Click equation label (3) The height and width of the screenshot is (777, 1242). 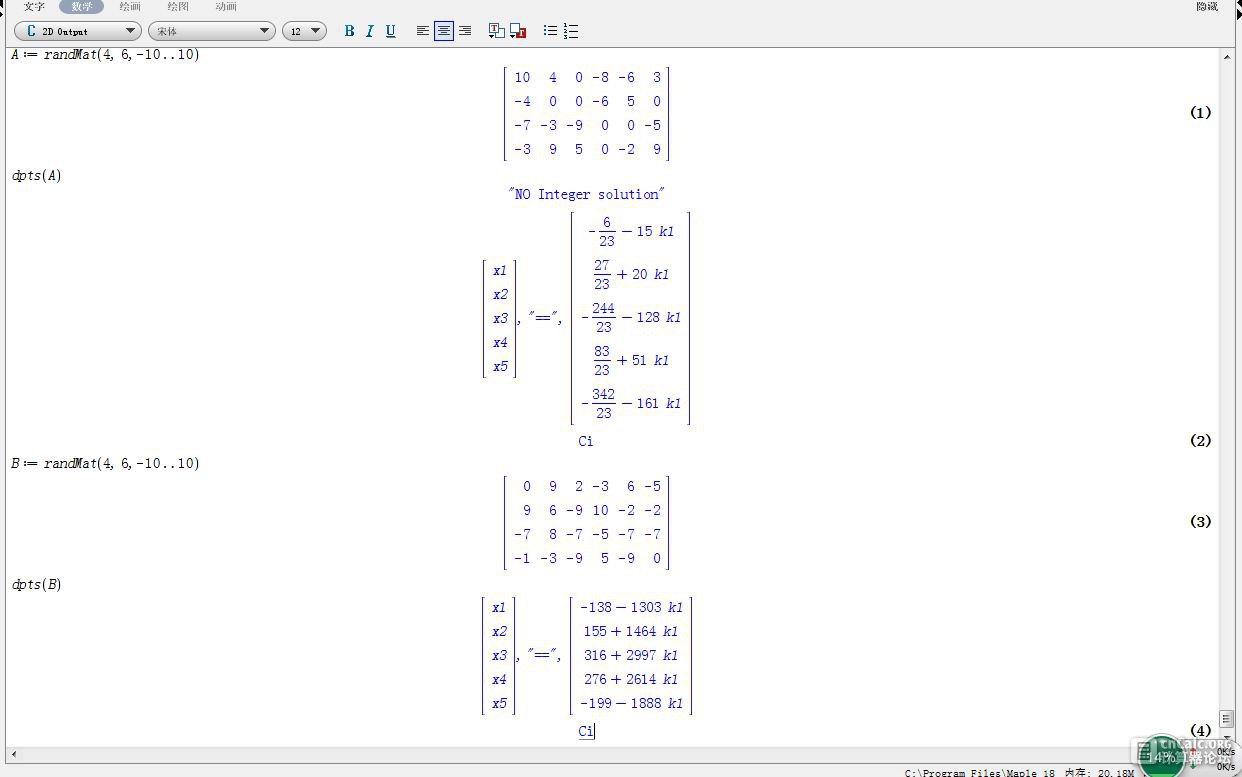[x=1200, y=522]
